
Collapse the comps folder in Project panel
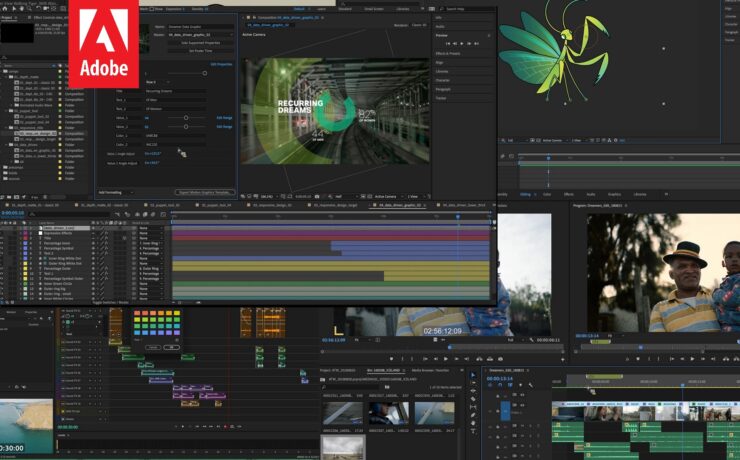(x=2, y=71)
